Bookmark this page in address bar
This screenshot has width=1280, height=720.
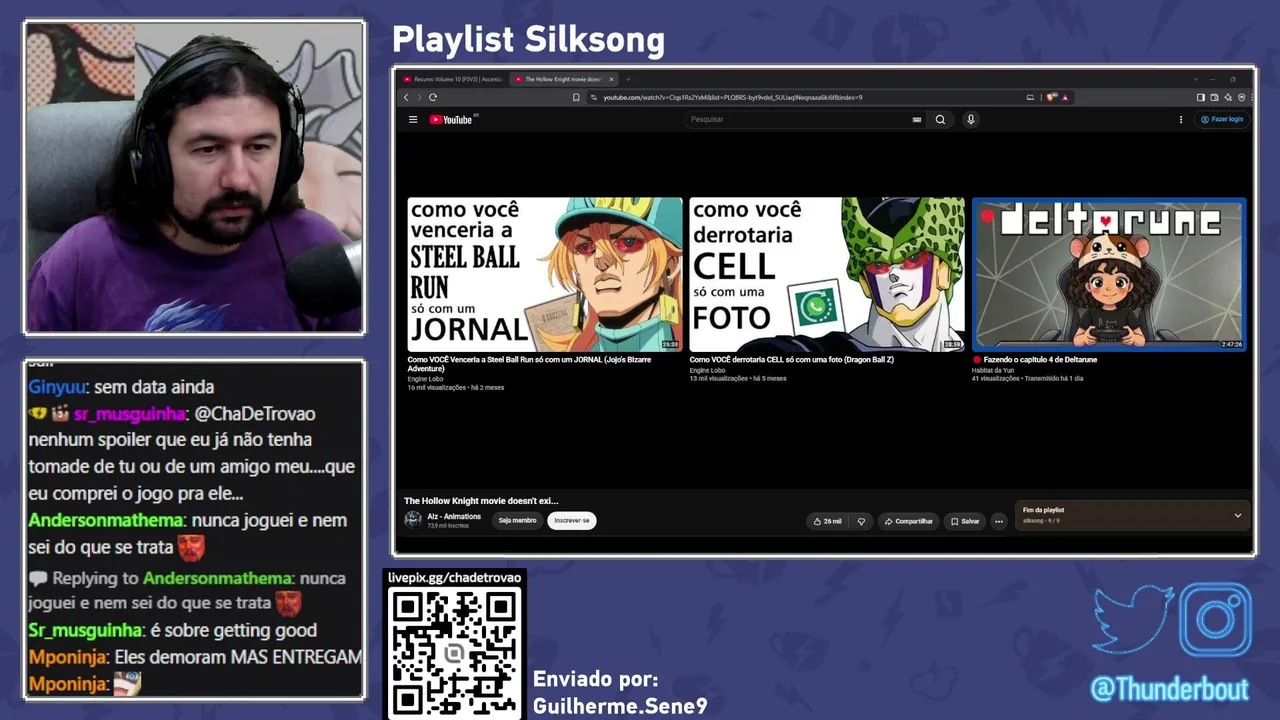pyautogui.click(x=576, y=97)
